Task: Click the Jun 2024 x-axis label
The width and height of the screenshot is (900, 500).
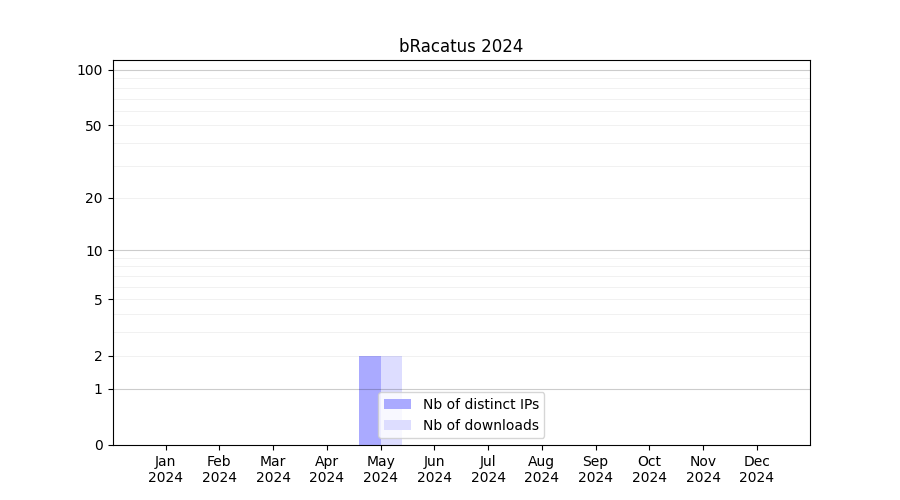Action: pos(434,469)
